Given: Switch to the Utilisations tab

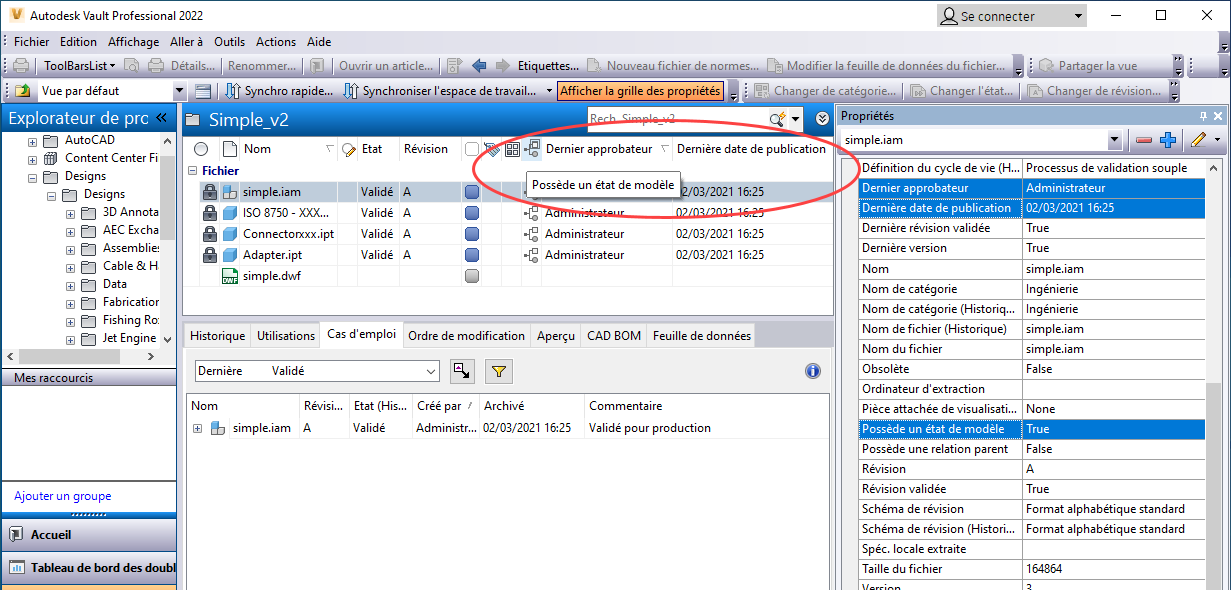Looking at the screenshot, I should pyautogui.click(x=286, y=336).
